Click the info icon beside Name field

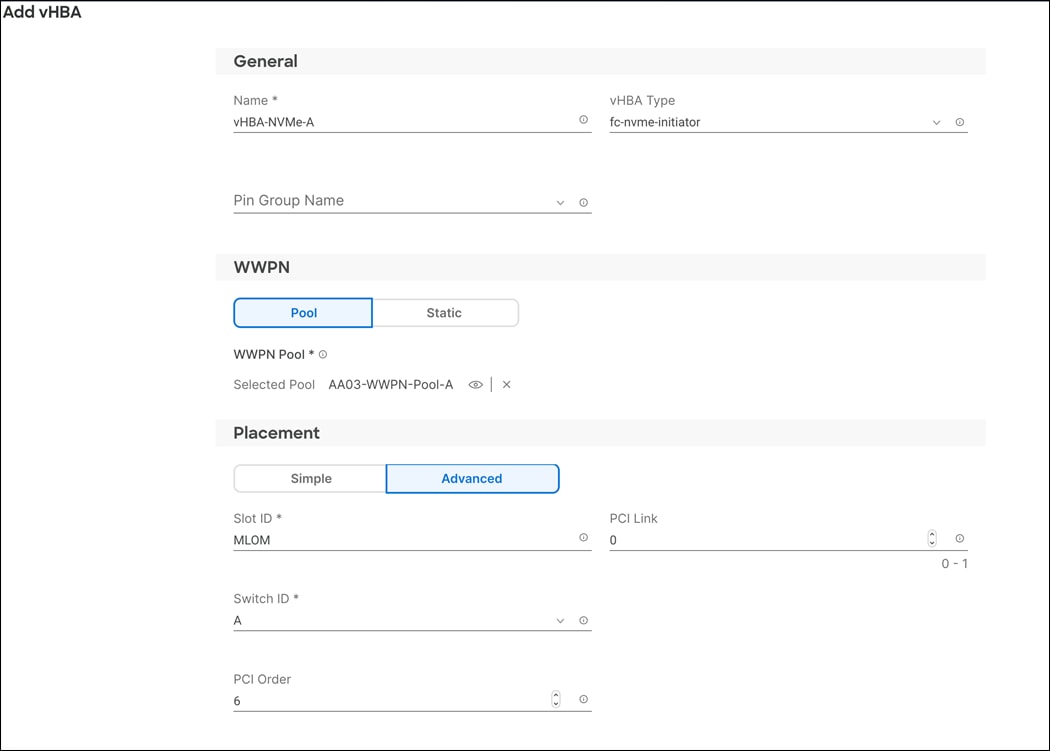583,120
